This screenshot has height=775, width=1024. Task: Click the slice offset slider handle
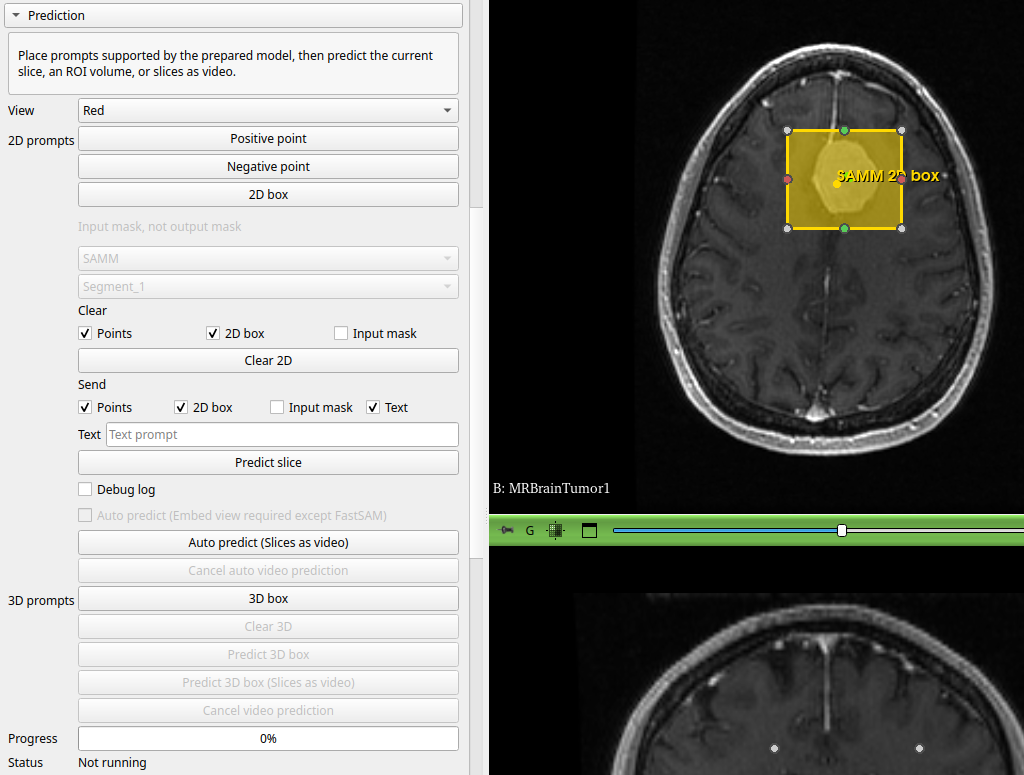[x=842, y=531]
